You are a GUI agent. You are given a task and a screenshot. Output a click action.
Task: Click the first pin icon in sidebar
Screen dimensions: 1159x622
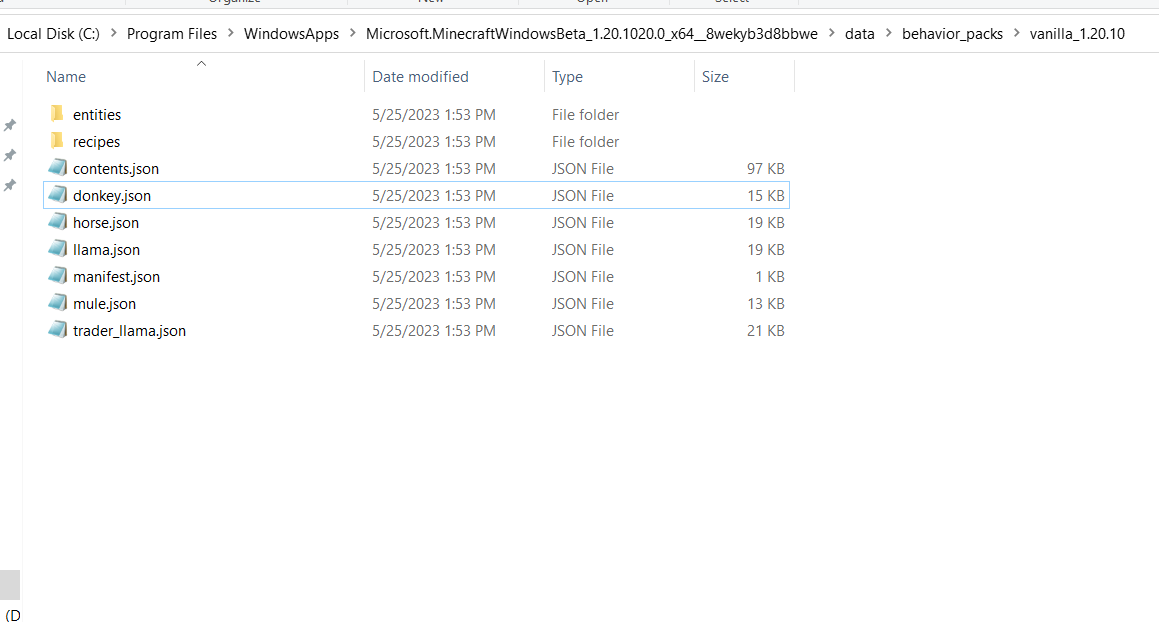coord(10,125)
